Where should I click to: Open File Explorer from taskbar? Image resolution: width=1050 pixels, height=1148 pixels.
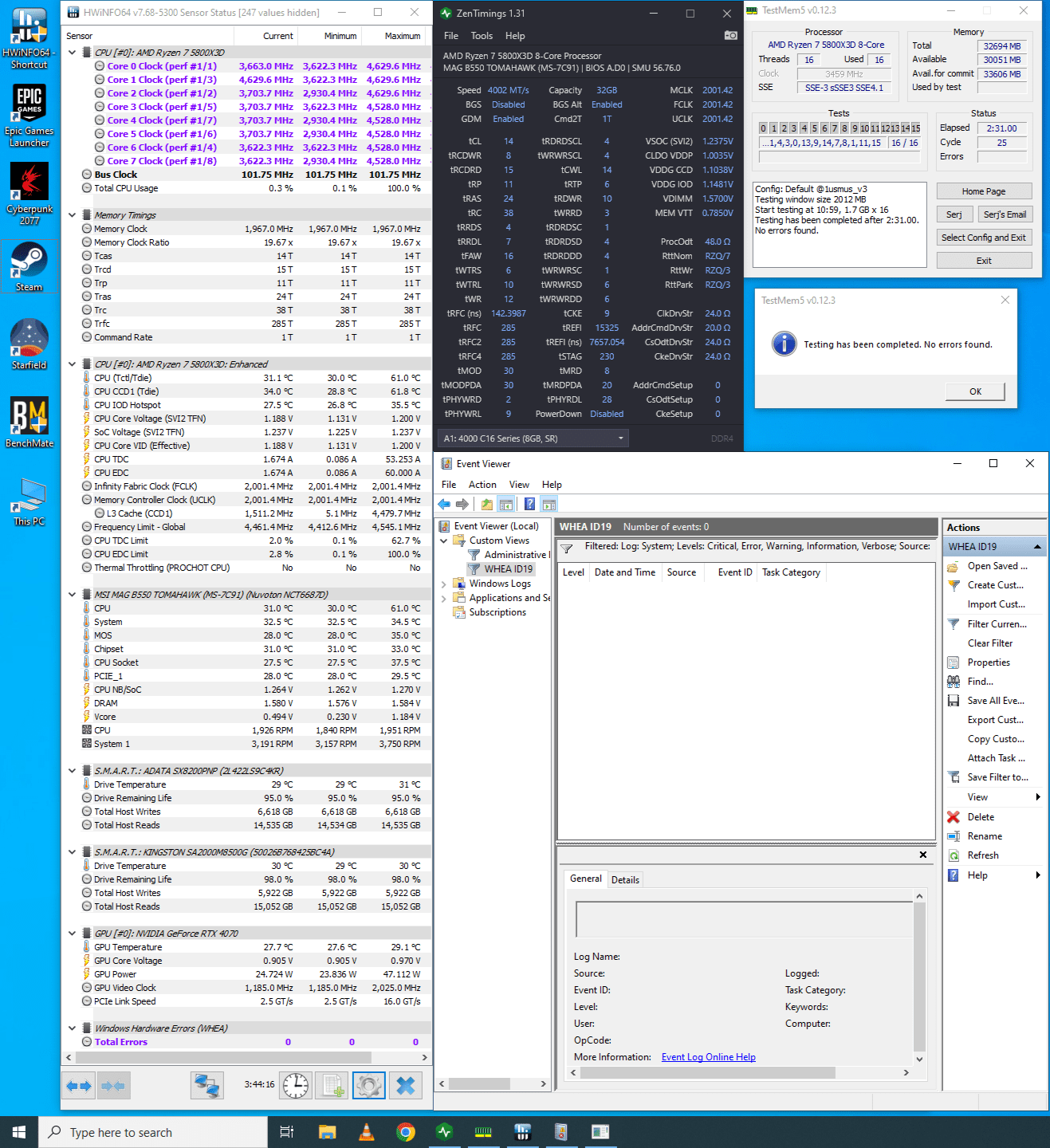click(327, 1132)
